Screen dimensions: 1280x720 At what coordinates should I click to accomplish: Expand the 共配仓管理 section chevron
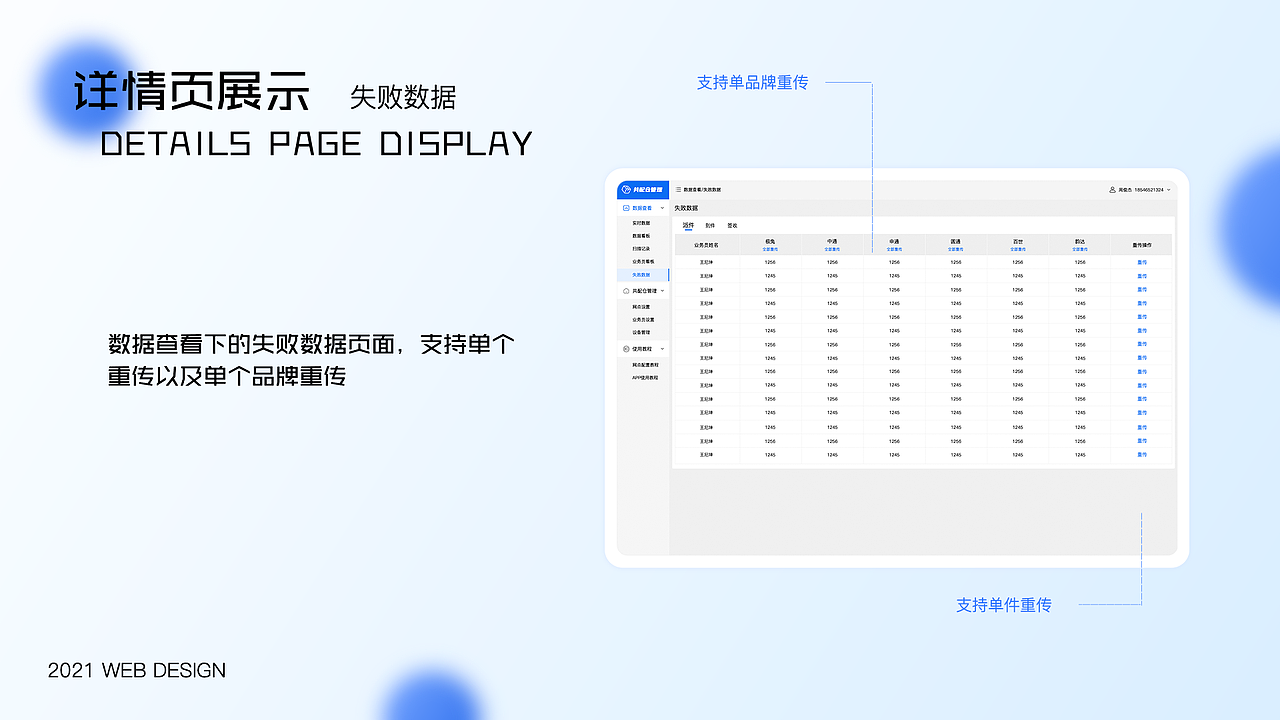click(x=662, y=290)
